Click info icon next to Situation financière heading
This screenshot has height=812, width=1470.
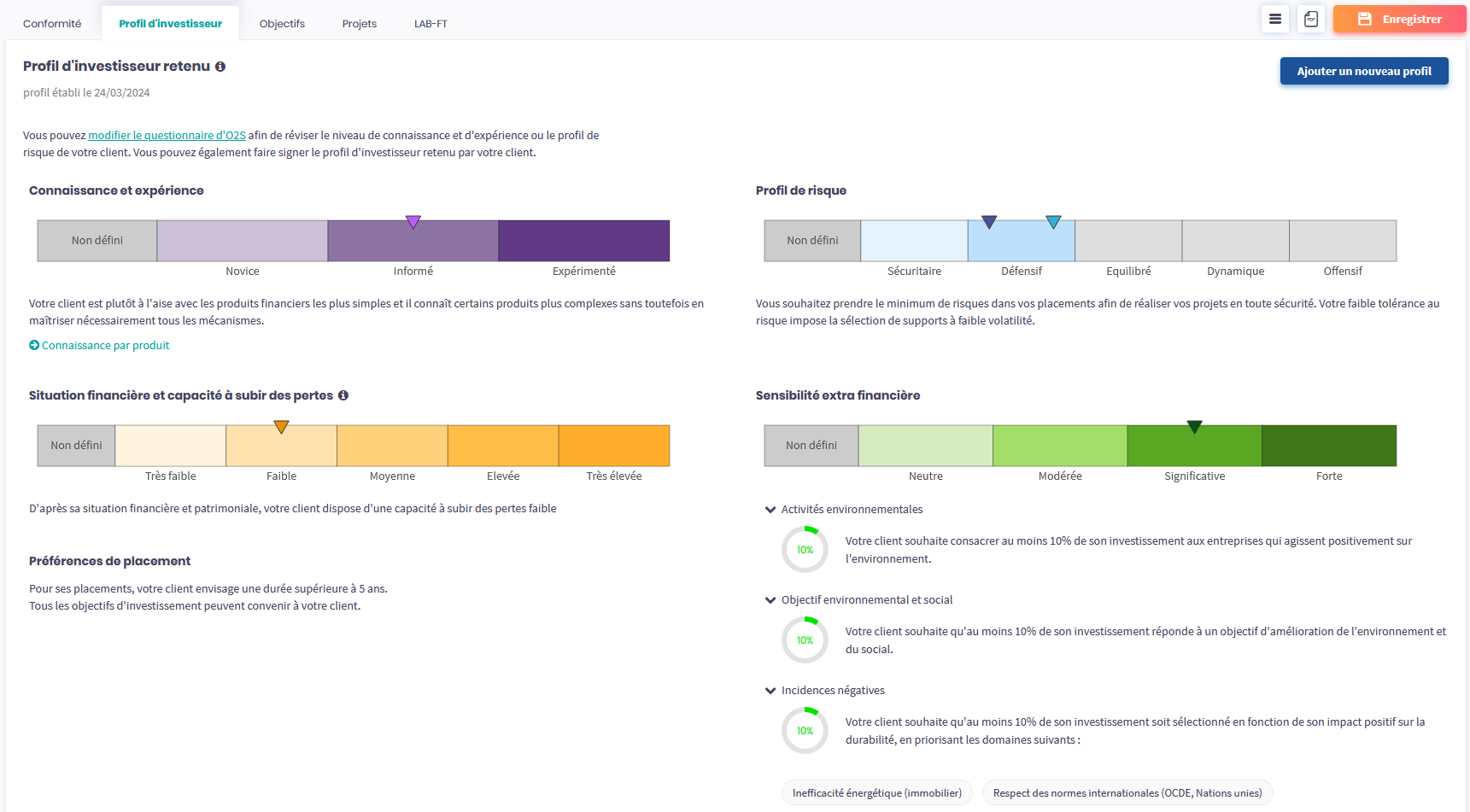(x=343, y=395)
